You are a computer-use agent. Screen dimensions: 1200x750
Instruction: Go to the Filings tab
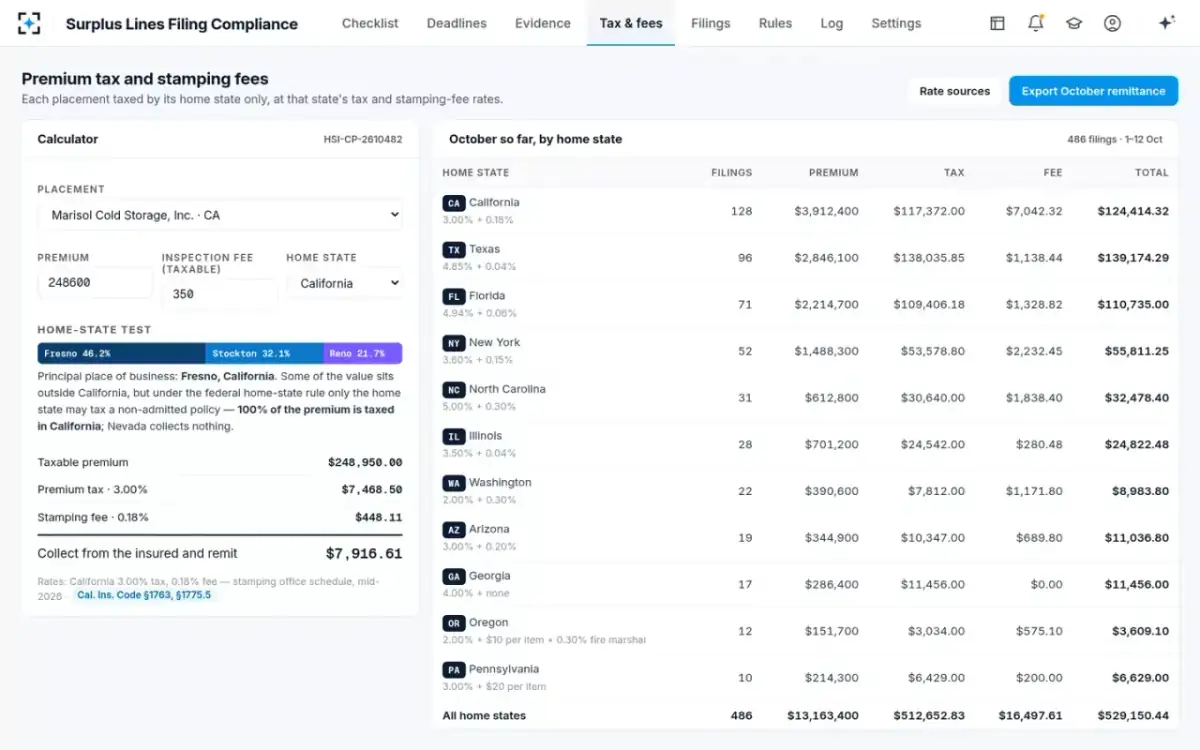coord(711,23)
